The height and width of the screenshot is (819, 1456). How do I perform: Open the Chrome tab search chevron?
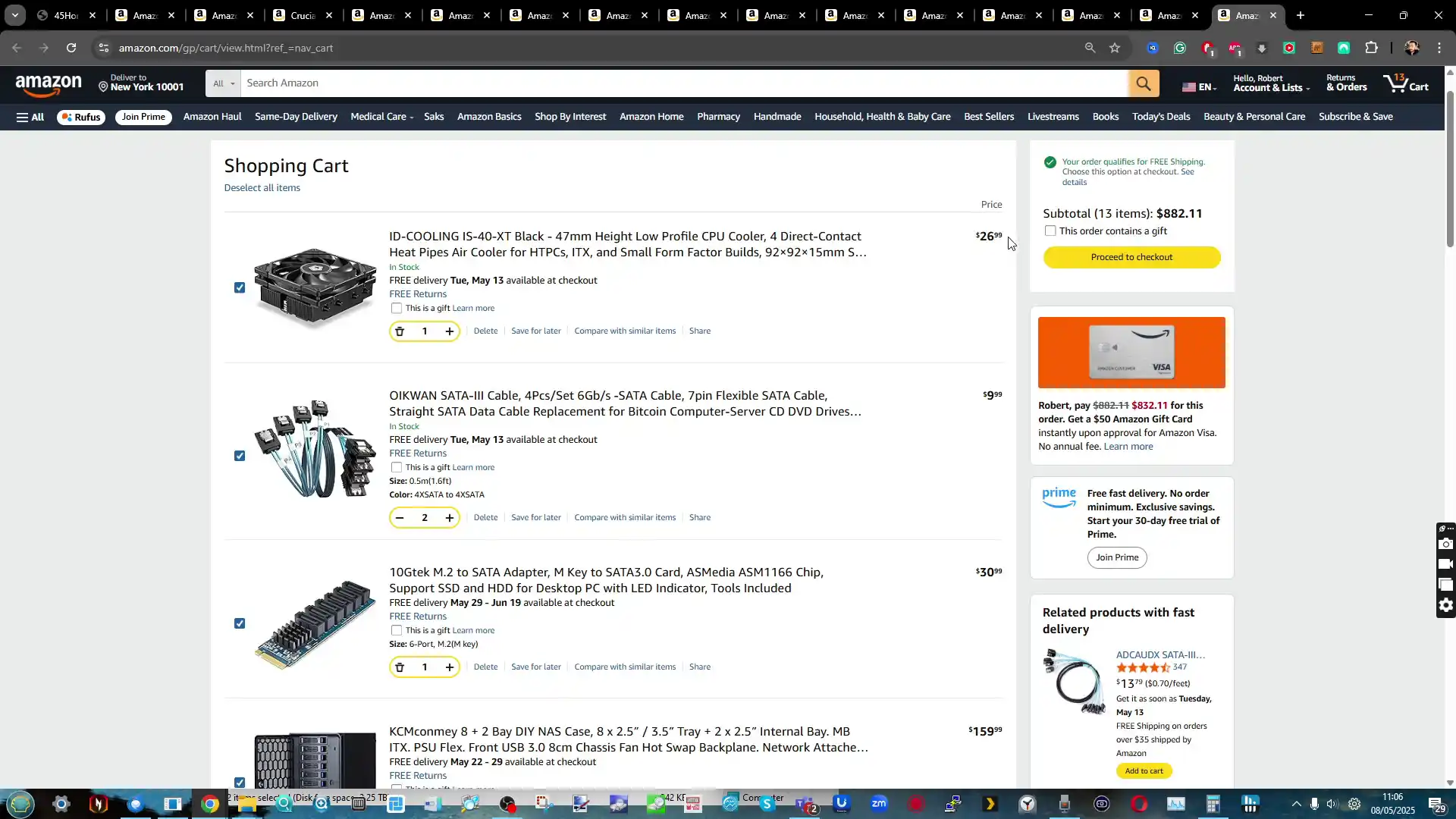[14, 15]
